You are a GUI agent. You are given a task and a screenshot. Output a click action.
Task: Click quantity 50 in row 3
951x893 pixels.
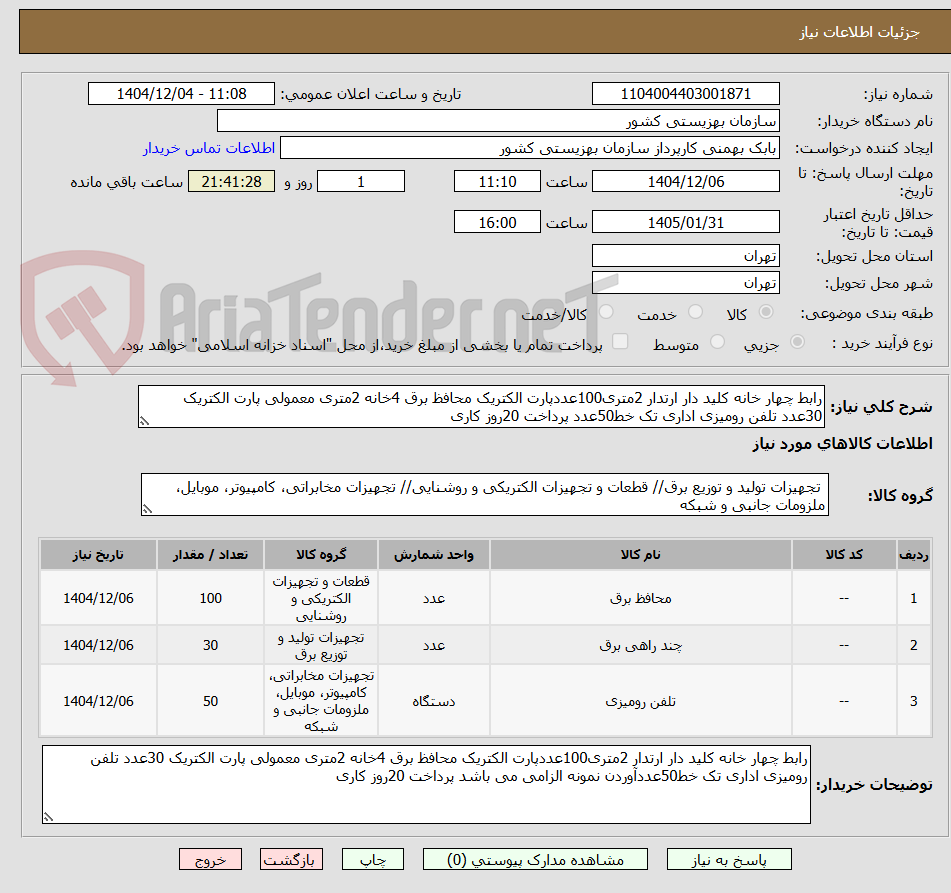click(x=210, y=701)
